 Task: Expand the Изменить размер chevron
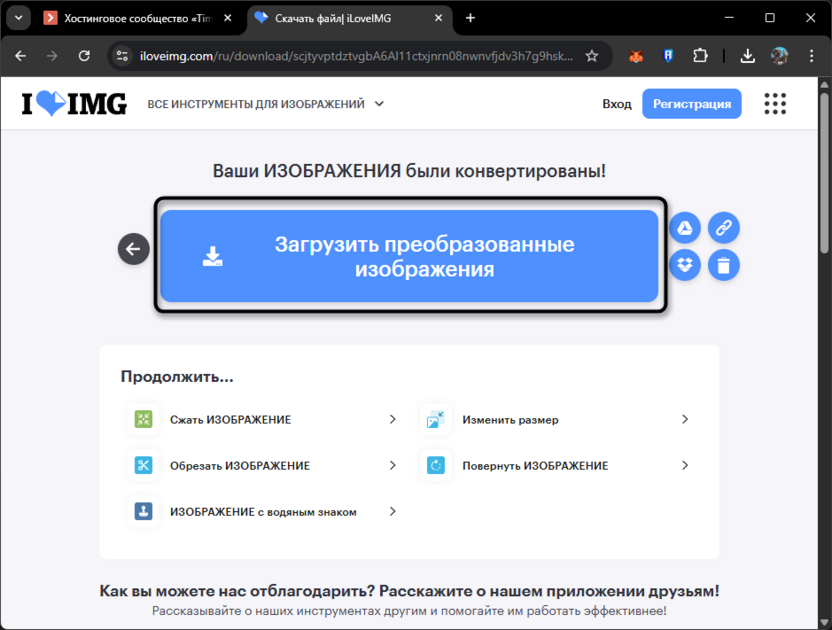pyautogui.click(x=685, y=419)
